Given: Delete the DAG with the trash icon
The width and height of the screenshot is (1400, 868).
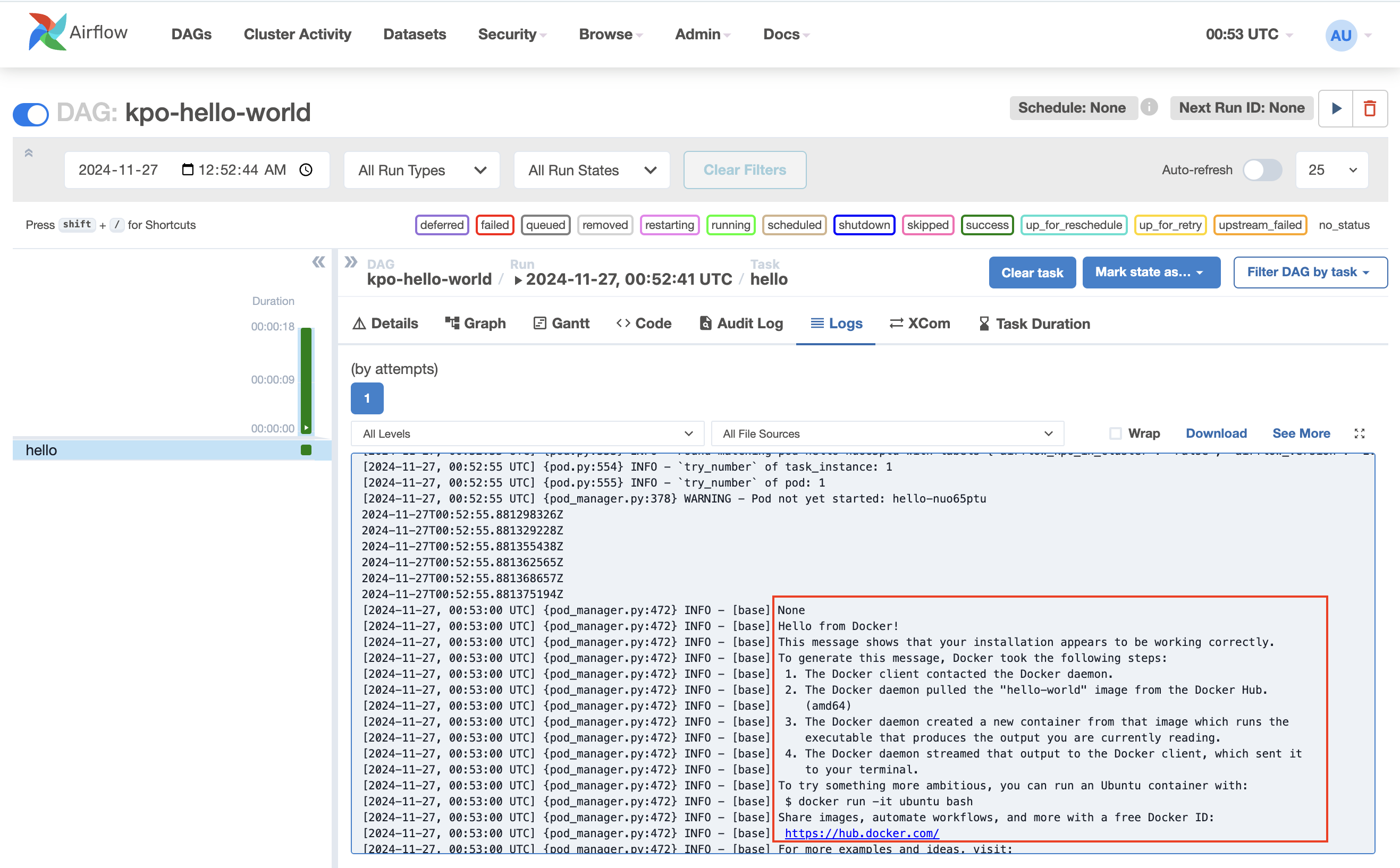Looking at the screenshot, I should pyautogui.click(x=1370, y=108).
